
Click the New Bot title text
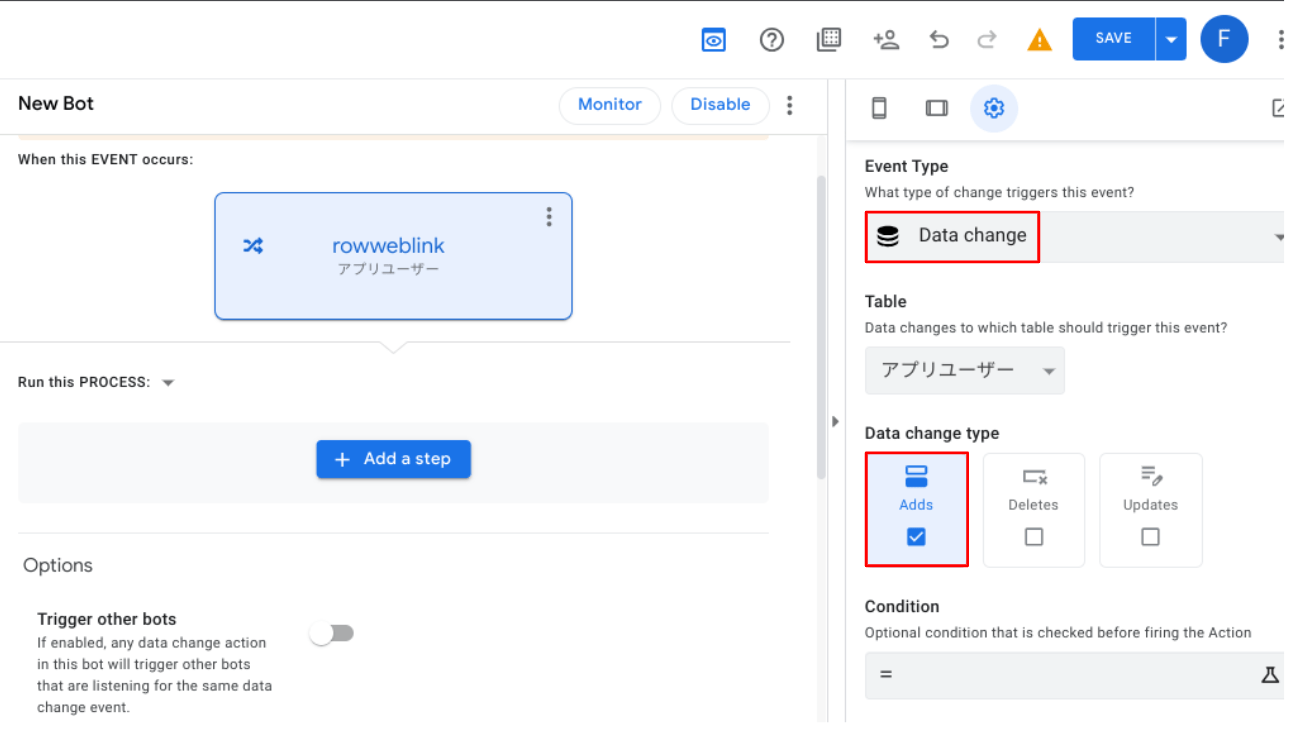[x=56, y=104]
